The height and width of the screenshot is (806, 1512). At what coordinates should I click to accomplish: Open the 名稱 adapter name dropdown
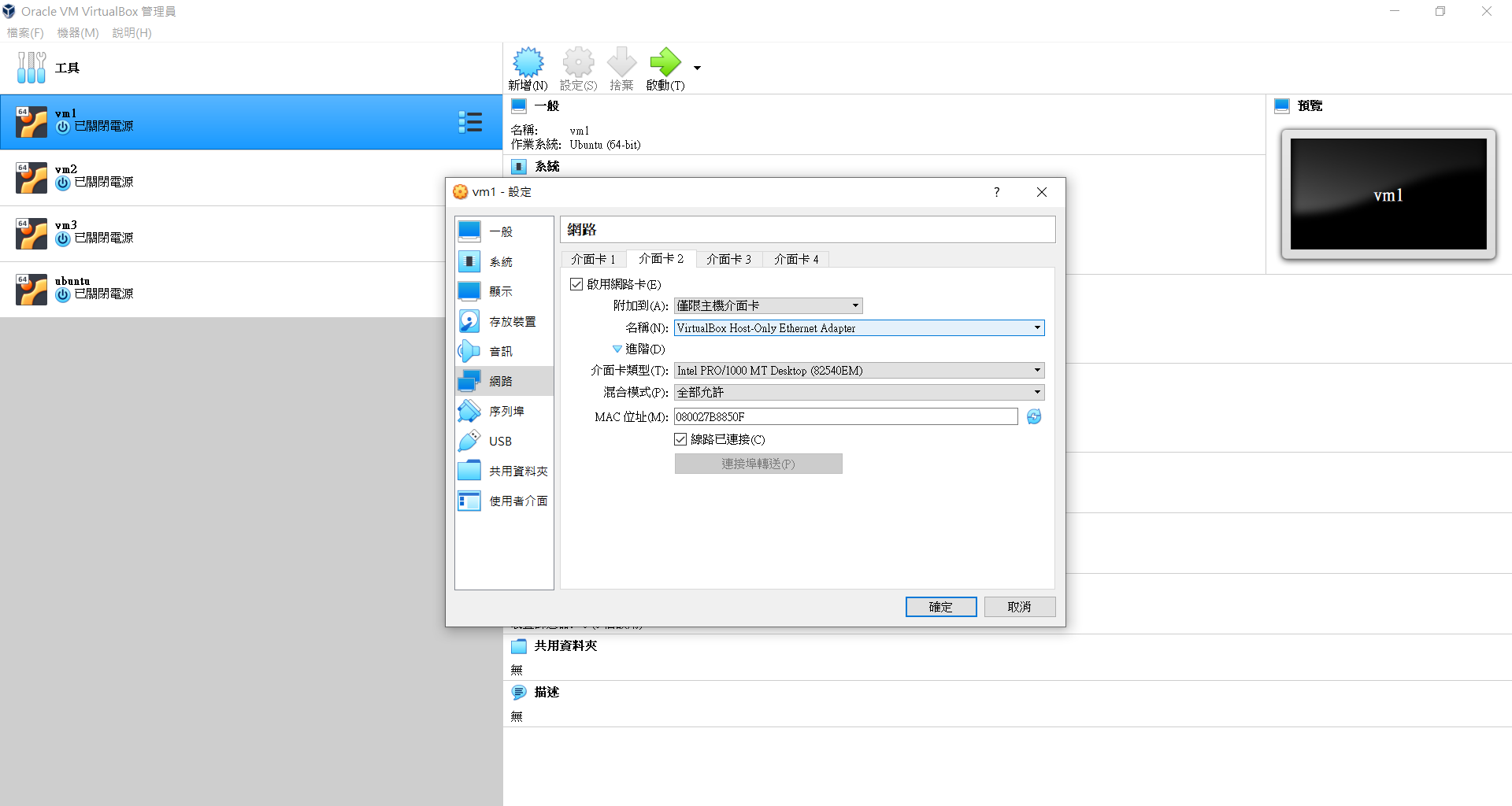coord(859,327)
